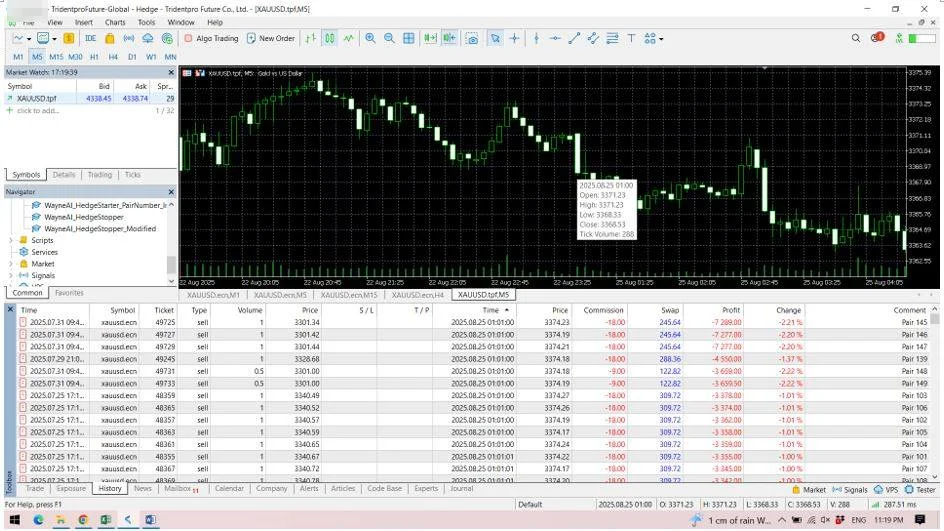Select the trendline drawing tool
The width and height of the screenshot is (944, 531).
[x=574, y=38]
